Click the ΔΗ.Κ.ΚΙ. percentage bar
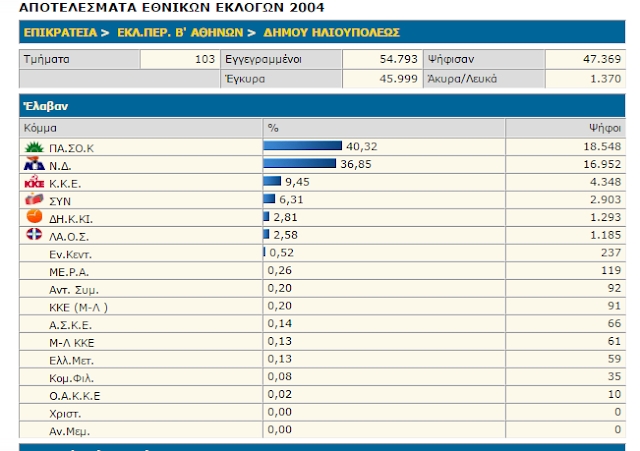Image resolution: width=640 pixels, height=451 pixels. pos(267,216)
